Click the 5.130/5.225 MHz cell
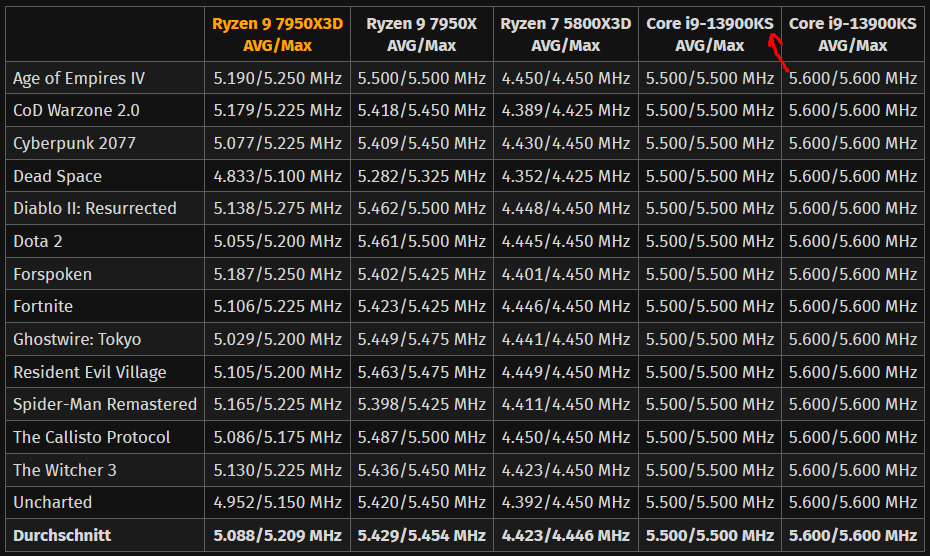The image size is (930, 556). coord(278,470)
